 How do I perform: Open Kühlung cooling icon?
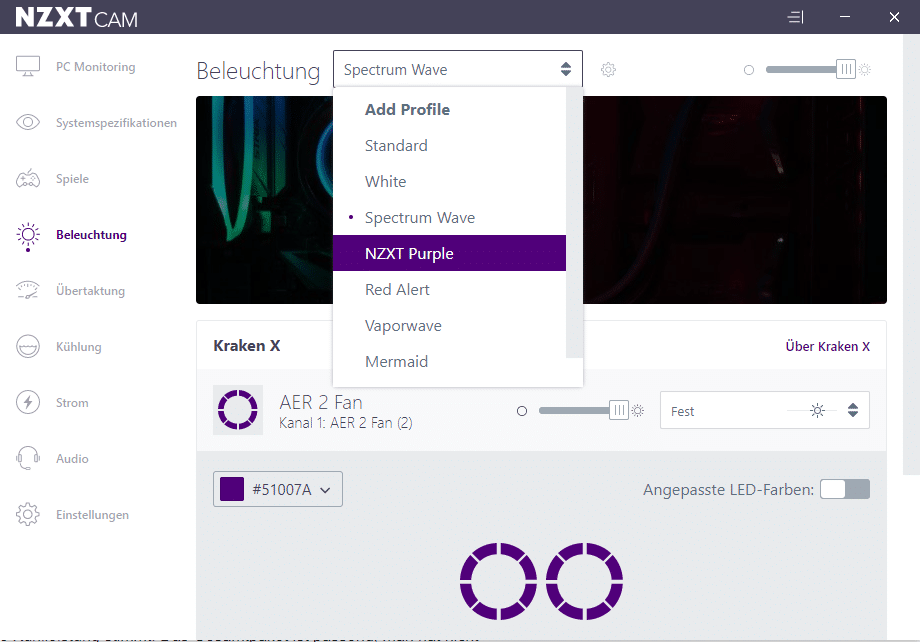[27, 347]
